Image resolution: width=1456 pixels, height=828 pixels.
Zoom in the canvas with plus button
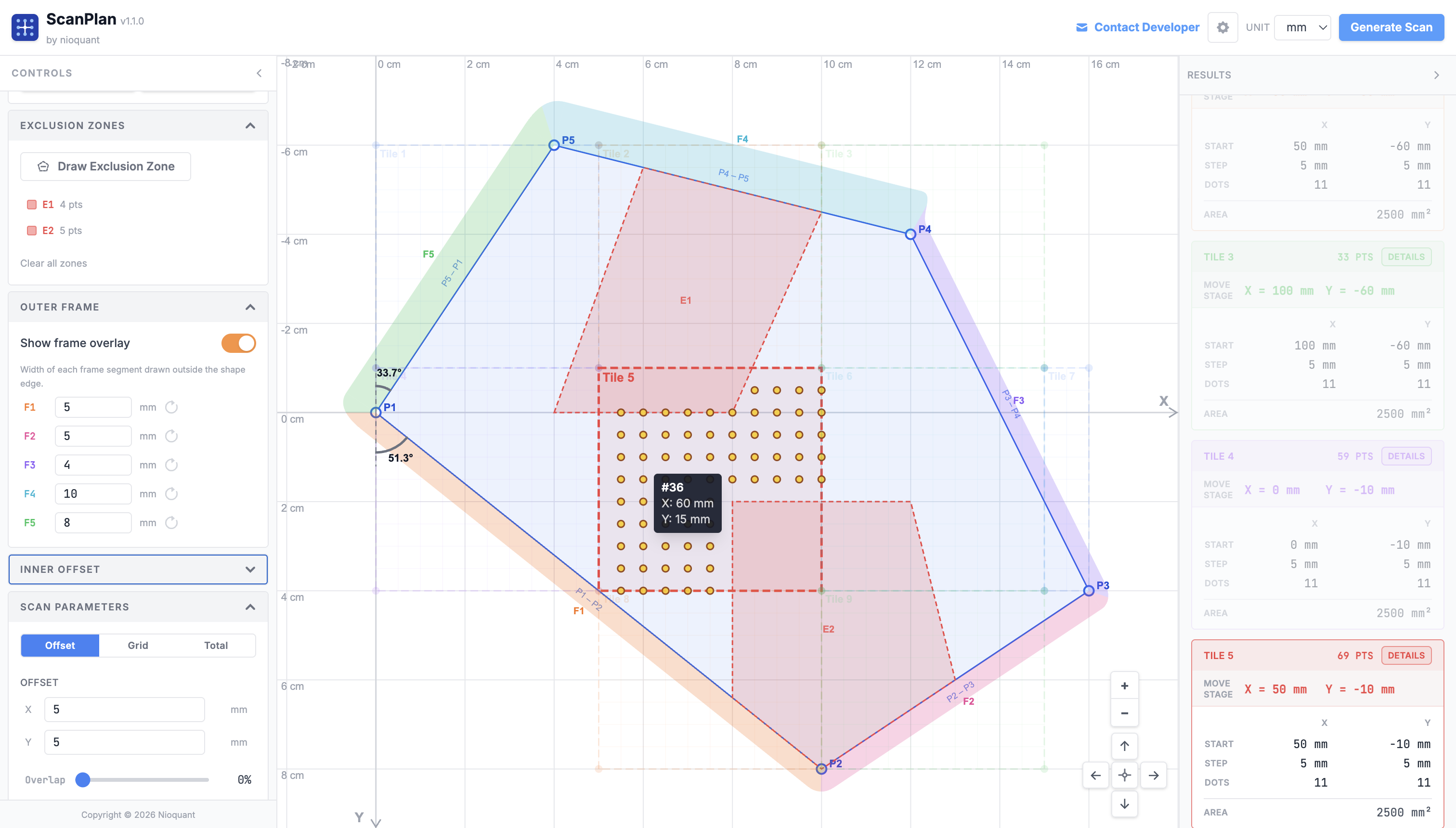click(x=1124, y=686)
